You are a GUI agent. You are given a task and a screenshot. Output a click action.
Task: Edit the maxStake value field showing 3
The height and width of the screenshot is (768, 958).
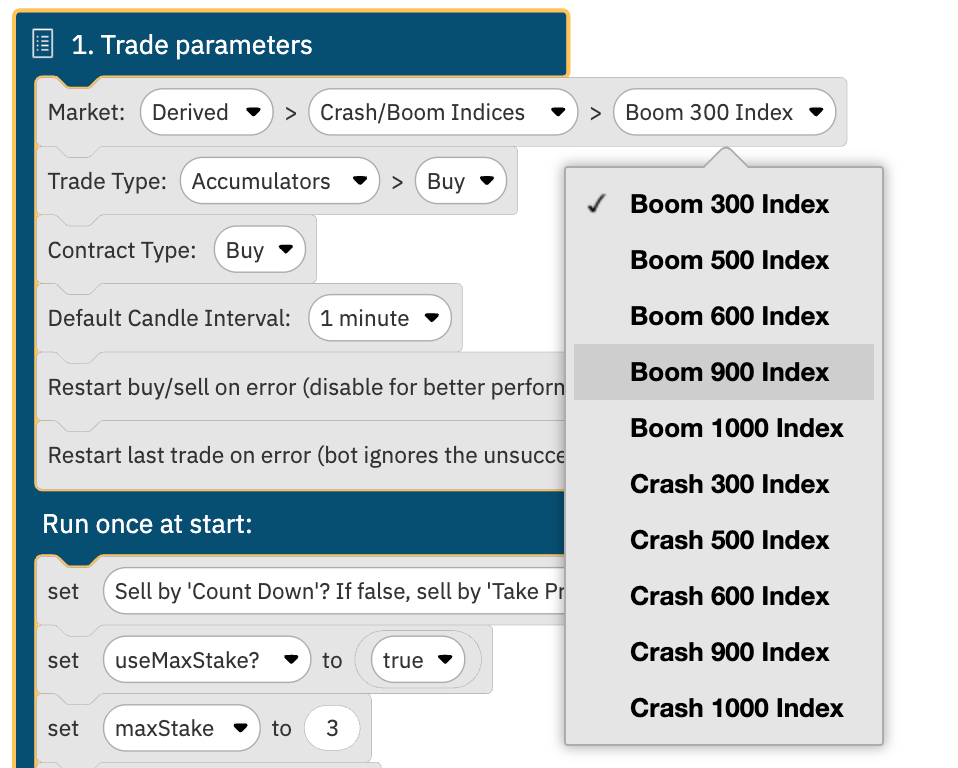[x=332, y=728]
